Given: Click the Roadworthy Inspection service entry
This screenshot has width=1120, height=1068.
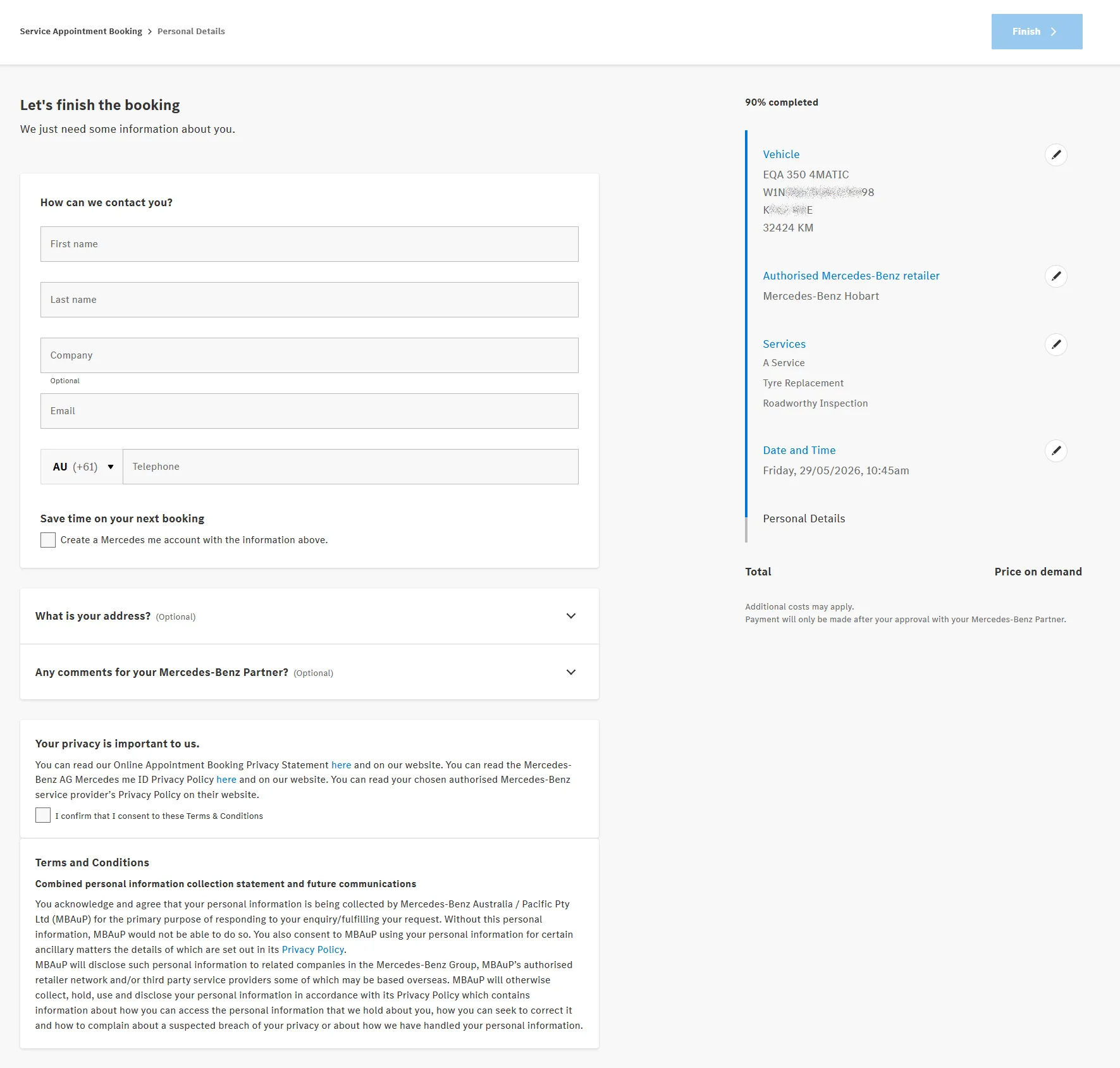Looking at the screenshot, I should click(x=815, y=403).
